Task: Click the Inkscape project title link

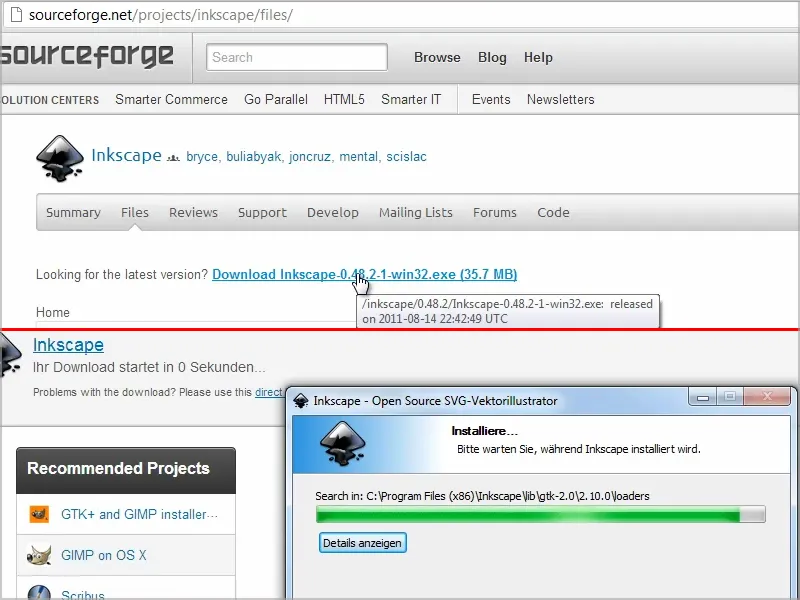Action: (127, 155)
